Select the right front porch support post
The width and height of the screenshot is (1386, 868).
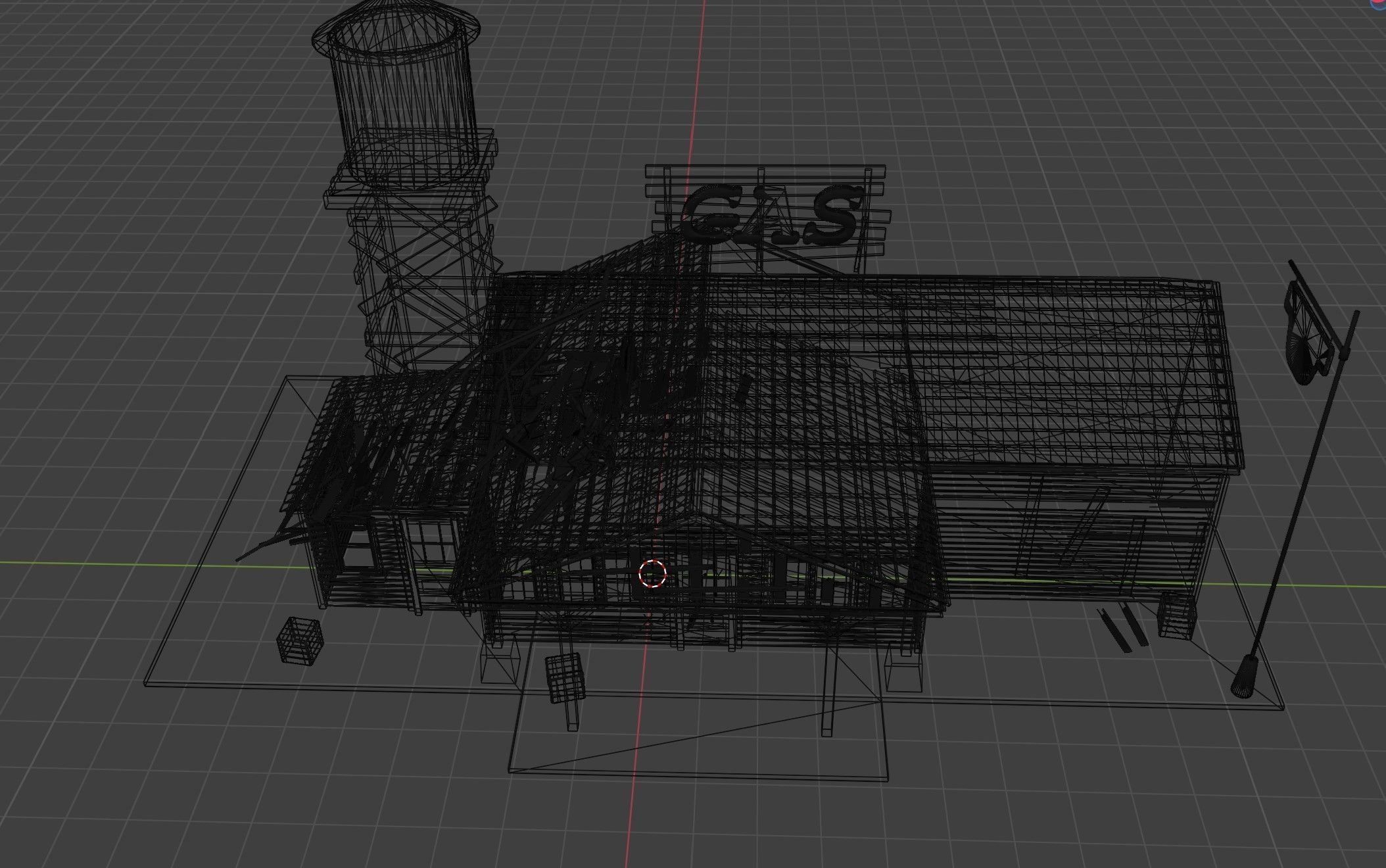coord(830,690)
